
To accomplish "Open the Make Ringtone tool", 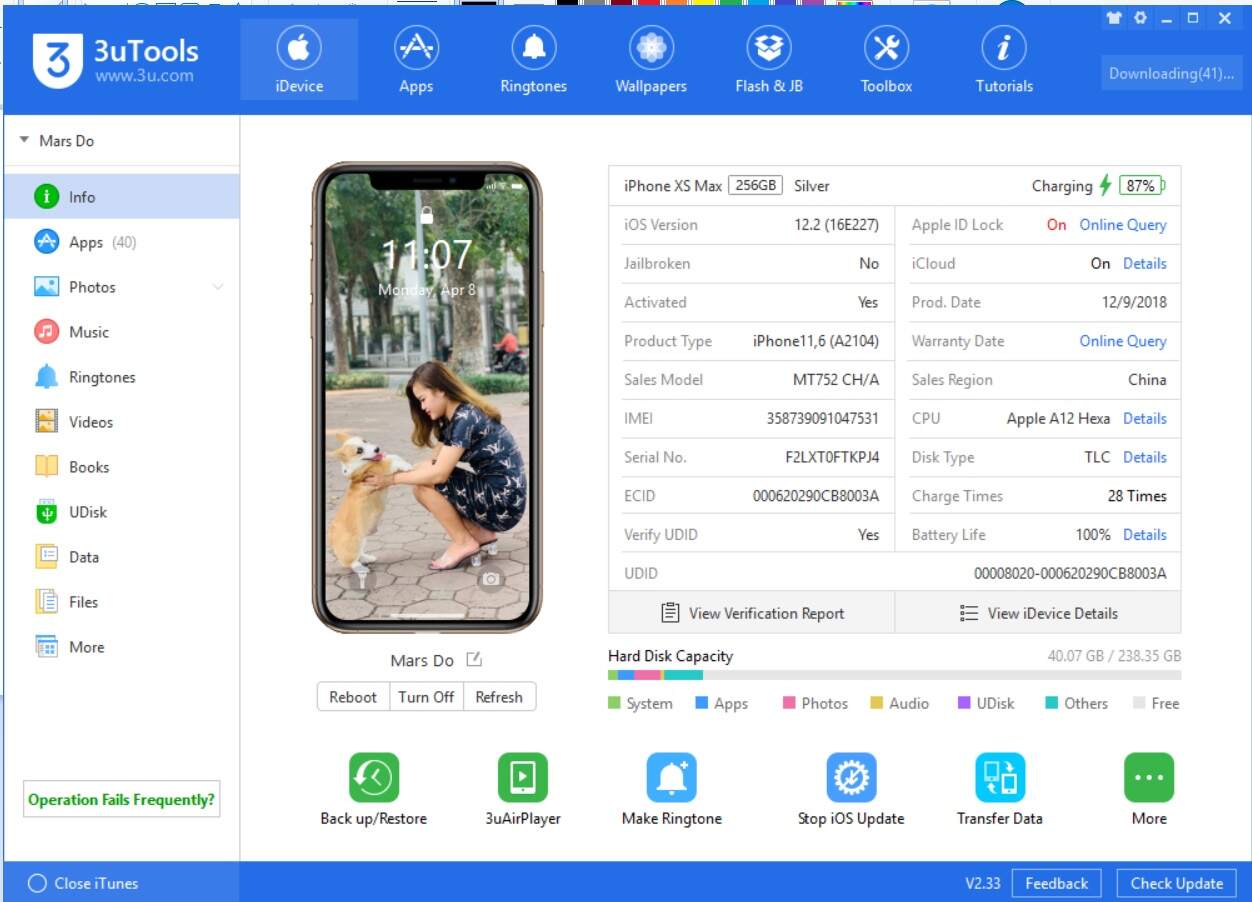I will click(x=672, y=778).
